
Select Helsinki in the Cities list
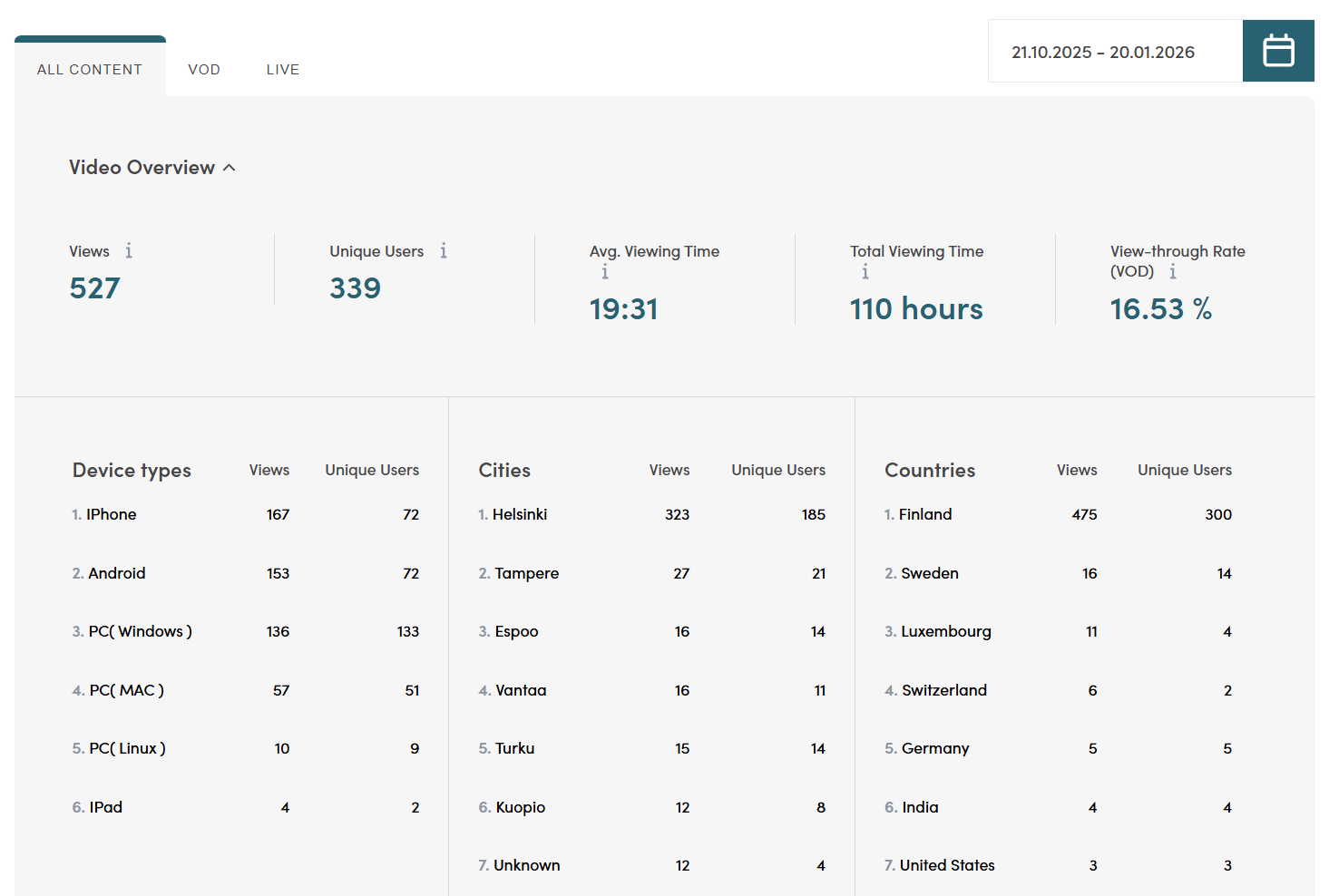tap(521, 514)
